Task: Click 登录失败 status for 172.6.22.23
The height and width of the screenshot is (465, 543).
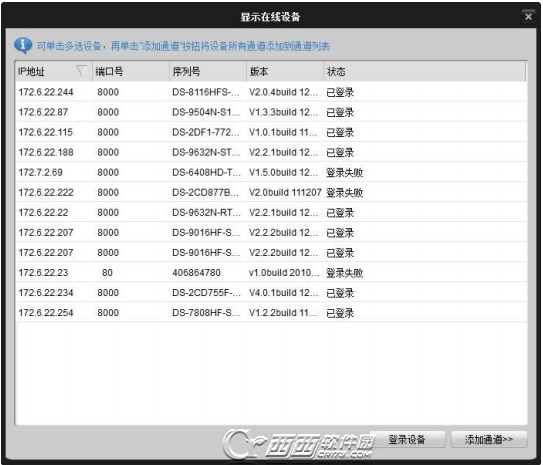Action: [344, 273]
